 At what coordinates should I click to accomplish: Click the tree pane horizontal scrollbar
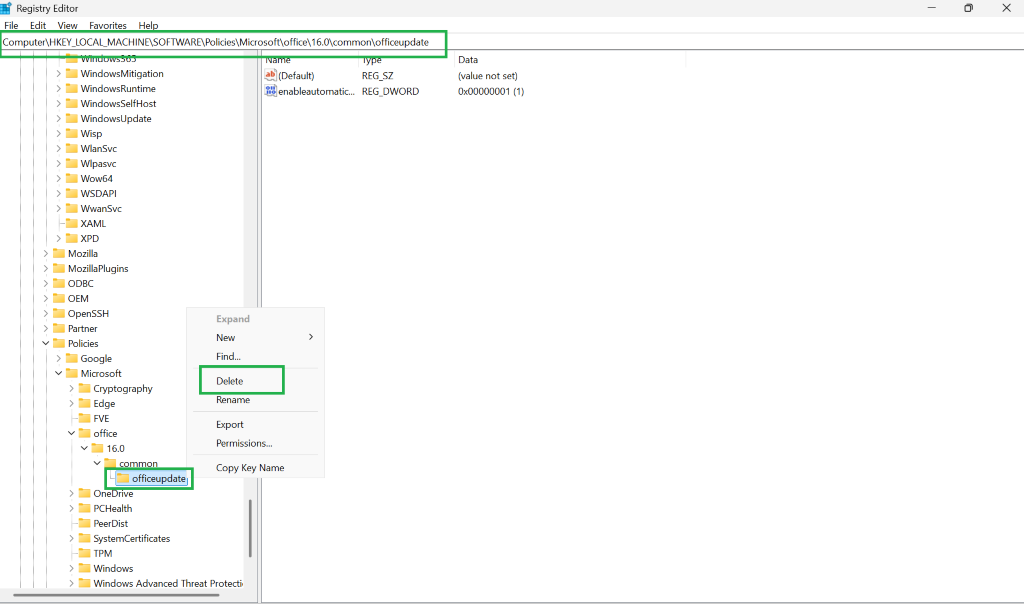pyautogui.click(x=116, y=596)
